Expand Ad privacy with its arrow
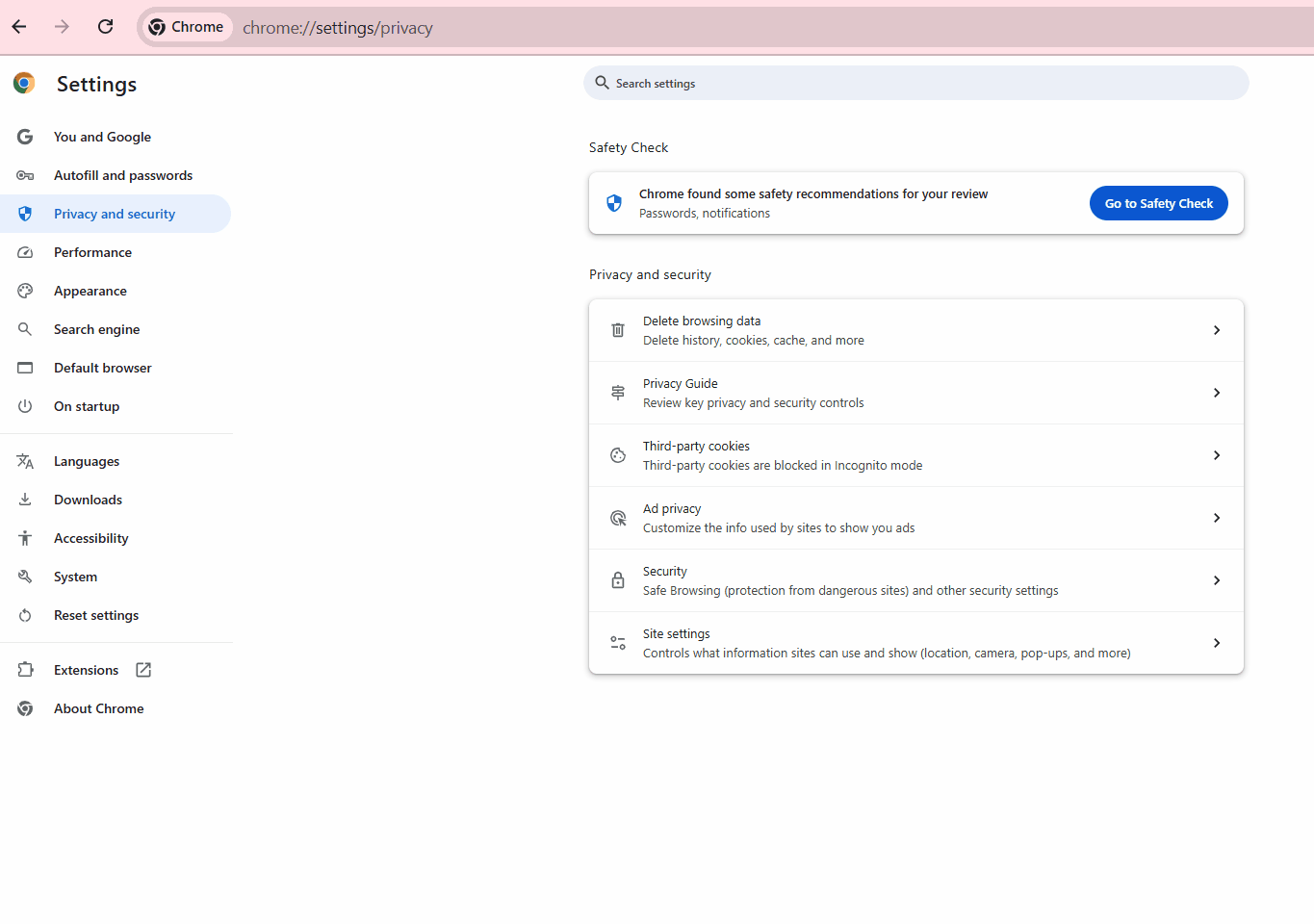1314x924 pixels. (x=1217, y=518)
